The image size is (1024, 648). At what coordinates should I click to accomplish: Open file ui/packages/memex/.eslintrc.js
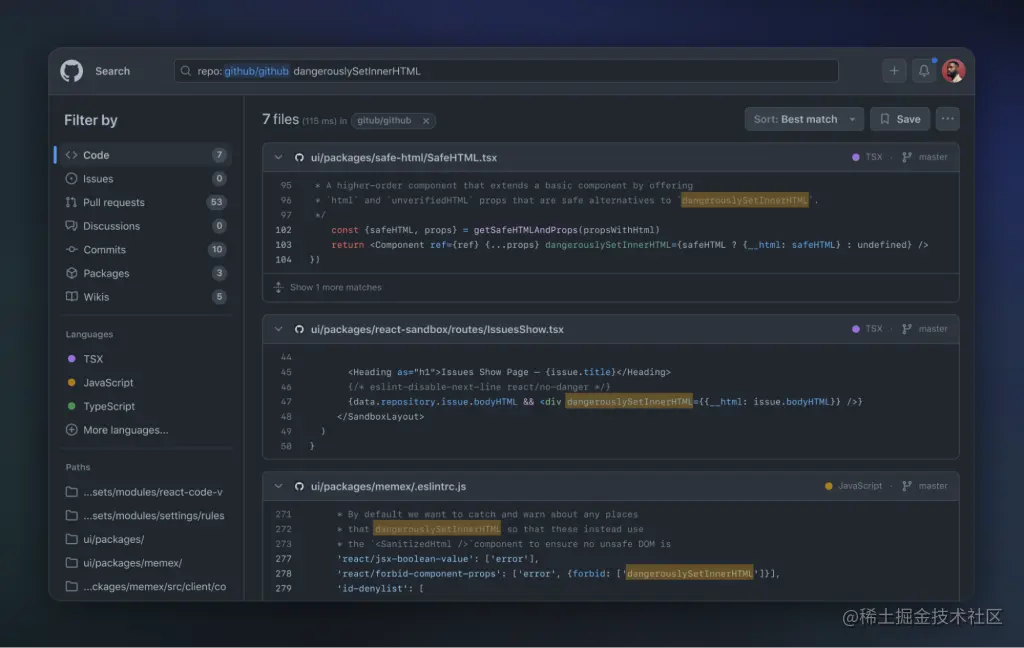(388, 487)
